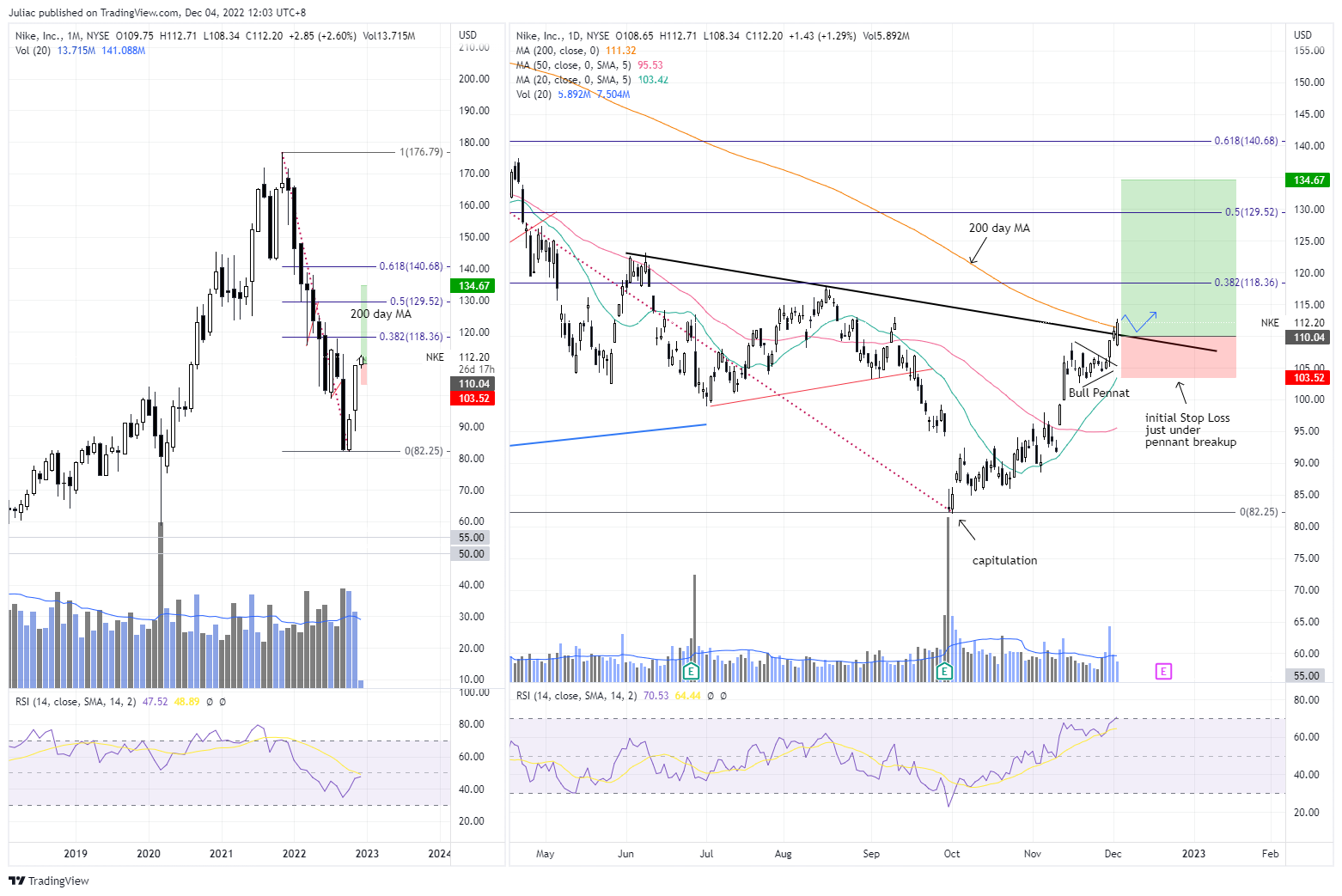This screenshot has height=896, width=1342.
Task: Select MA 200 indicator legend showing 111.32
Action: coord(576,51)
